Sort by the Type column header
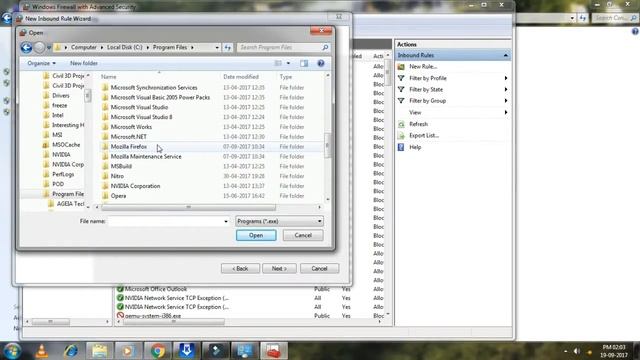 click(x=301, y=77)
